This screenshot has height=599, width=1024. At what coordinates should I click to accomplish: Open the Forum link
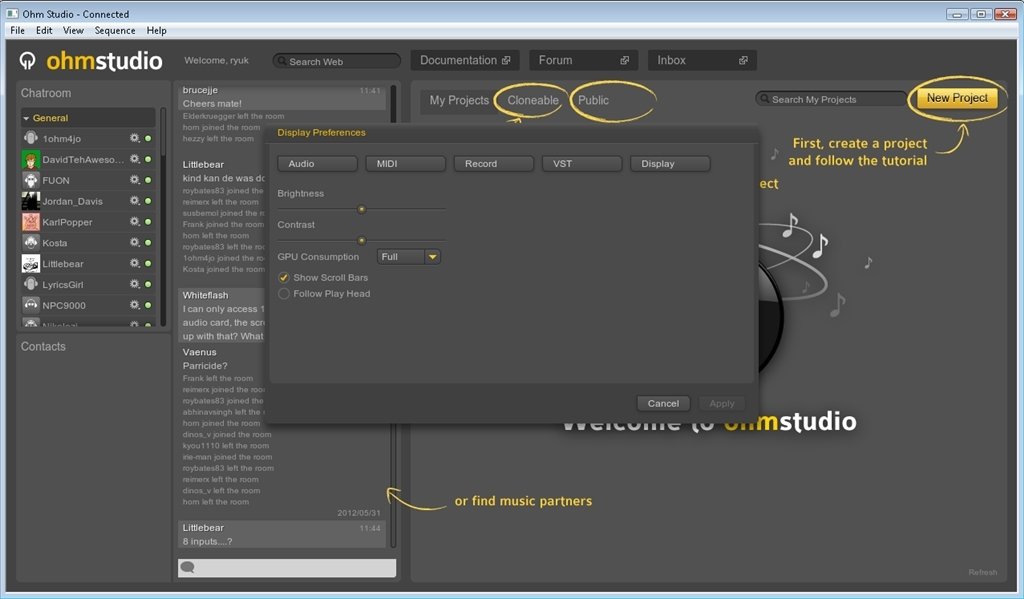pos(583,60)
